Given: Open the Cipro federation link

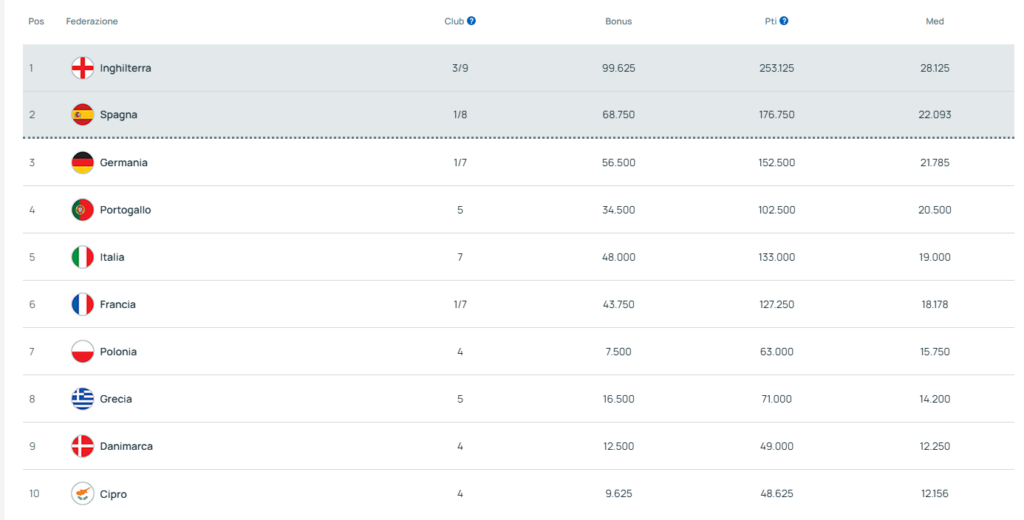Looking at the screenshot, I should pos(113,495).
